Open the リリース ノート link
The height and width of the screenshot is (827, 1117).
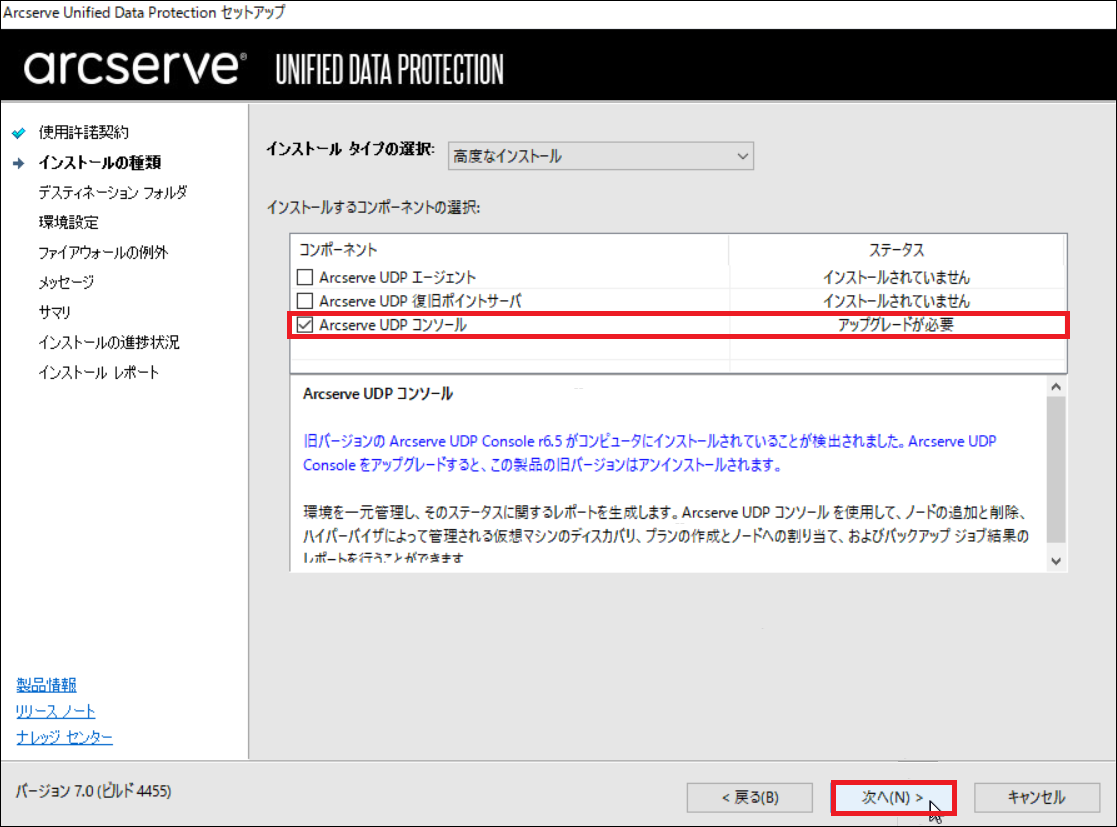click(56, 711)
